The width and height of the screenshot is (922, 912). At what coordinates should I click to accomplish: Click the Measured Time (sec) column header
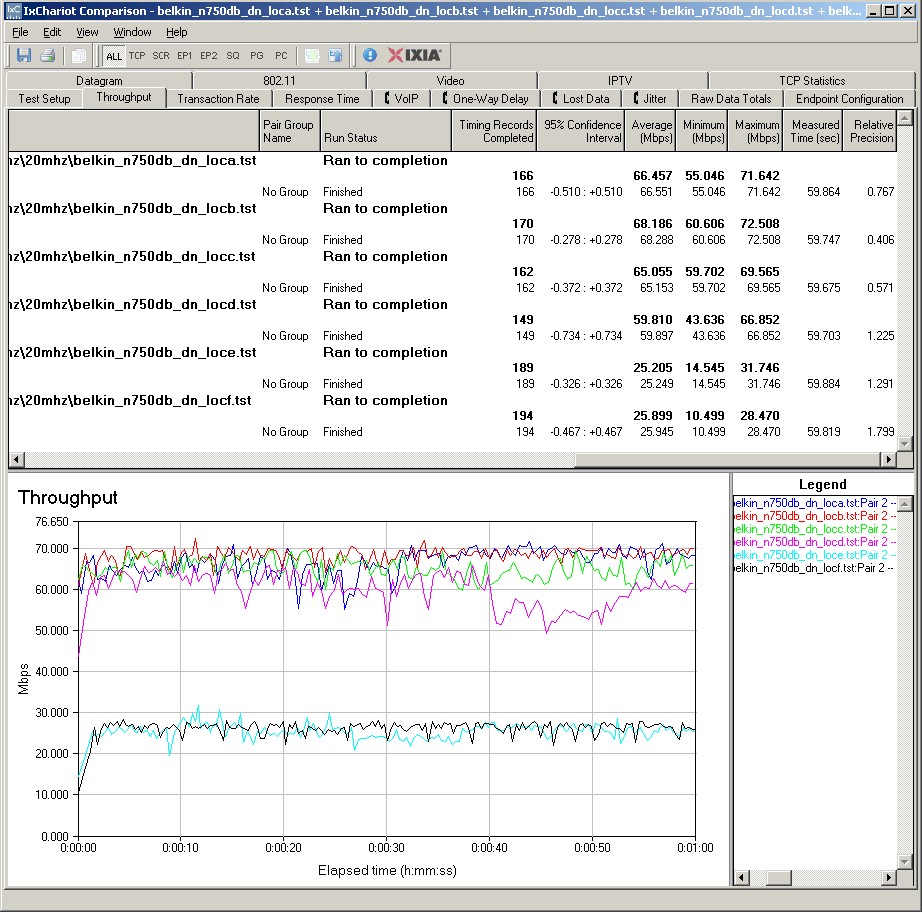click(813, 131)
